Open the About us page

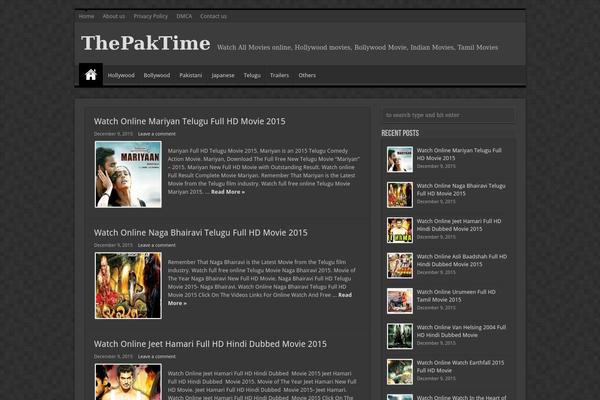[x=114, y=16]
